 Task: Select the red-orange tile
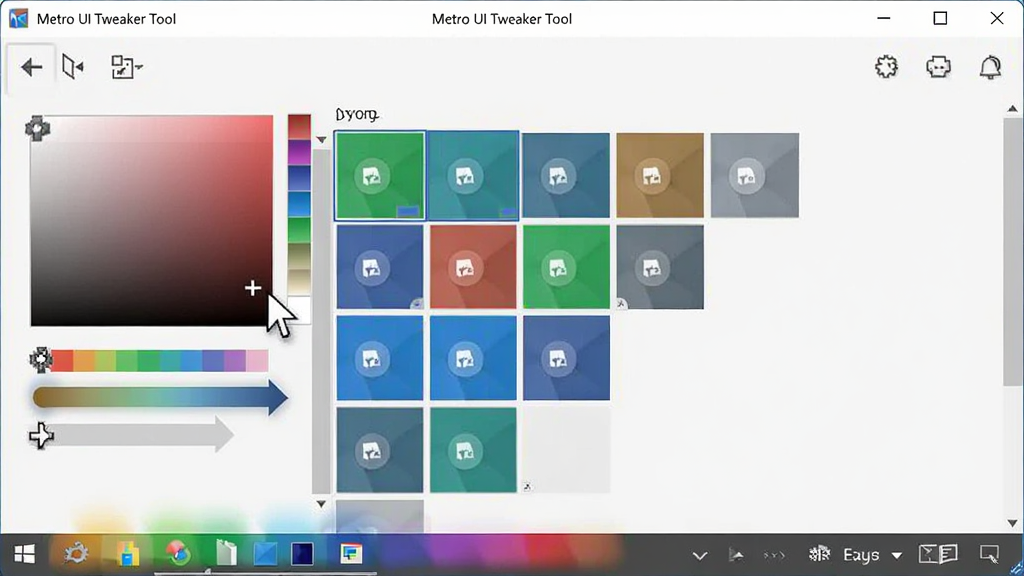point(473,267)
